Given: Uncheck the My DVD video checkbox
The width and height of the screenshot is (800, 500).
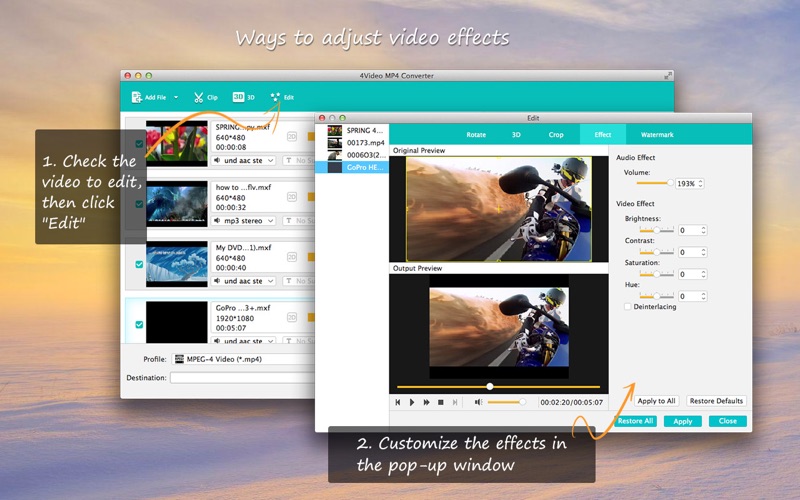Looking at the screenshot, I should [x=139, y=264].
